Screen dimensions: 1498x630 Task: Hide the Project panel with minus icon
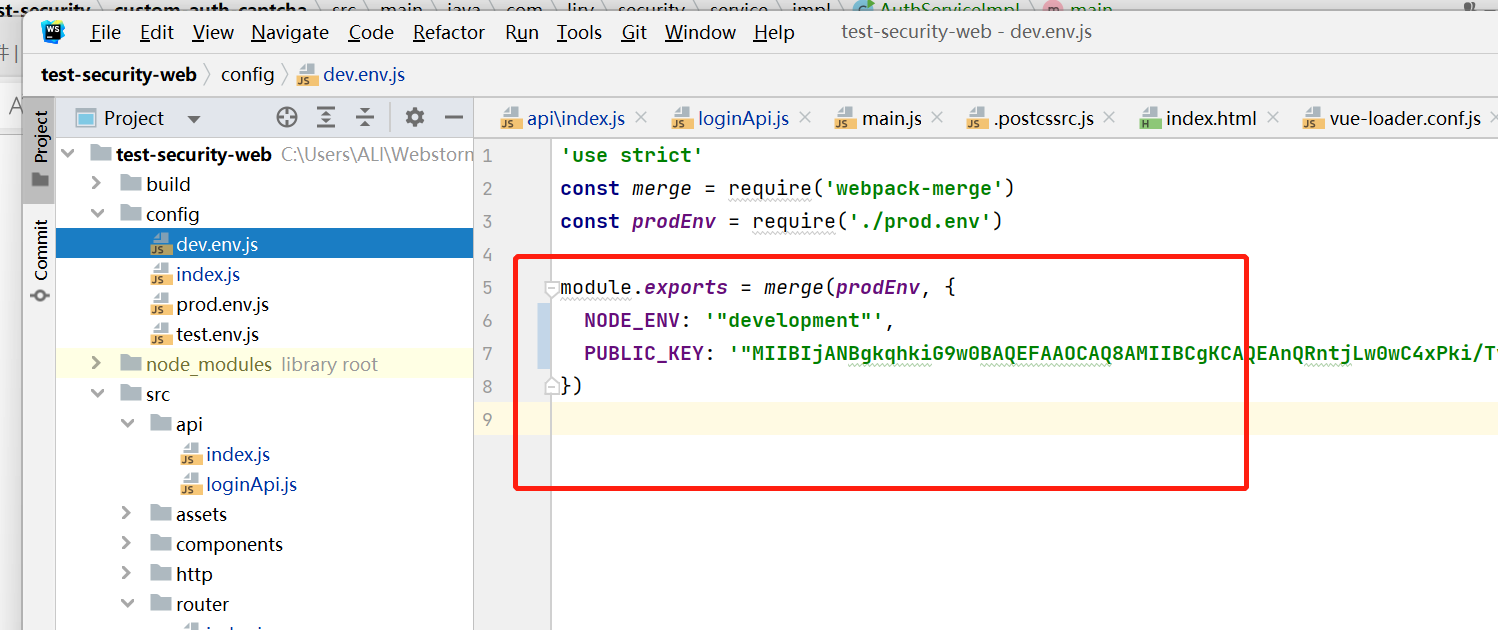click(454, 118)
